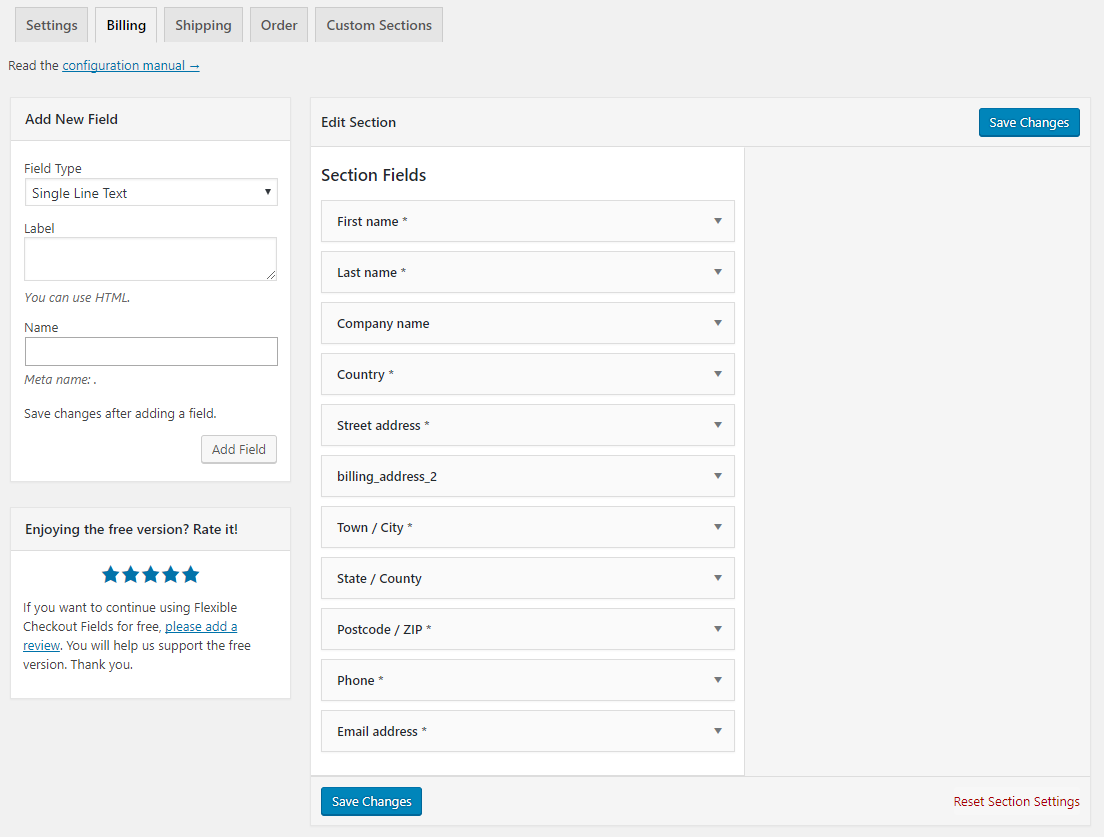Click the Add Field button
The height and width of the screenshot is (837, 1104).
pyautogui.click(x=238, y=449)
